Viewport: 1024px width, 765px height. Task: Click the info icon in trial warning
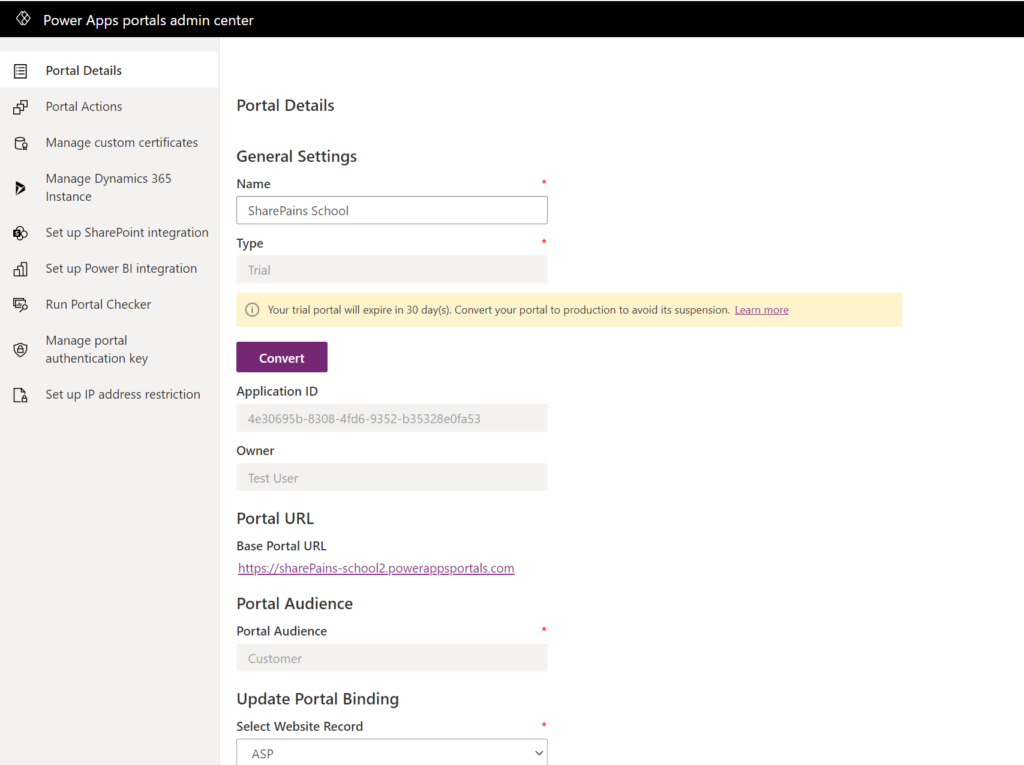pos(252,310)
